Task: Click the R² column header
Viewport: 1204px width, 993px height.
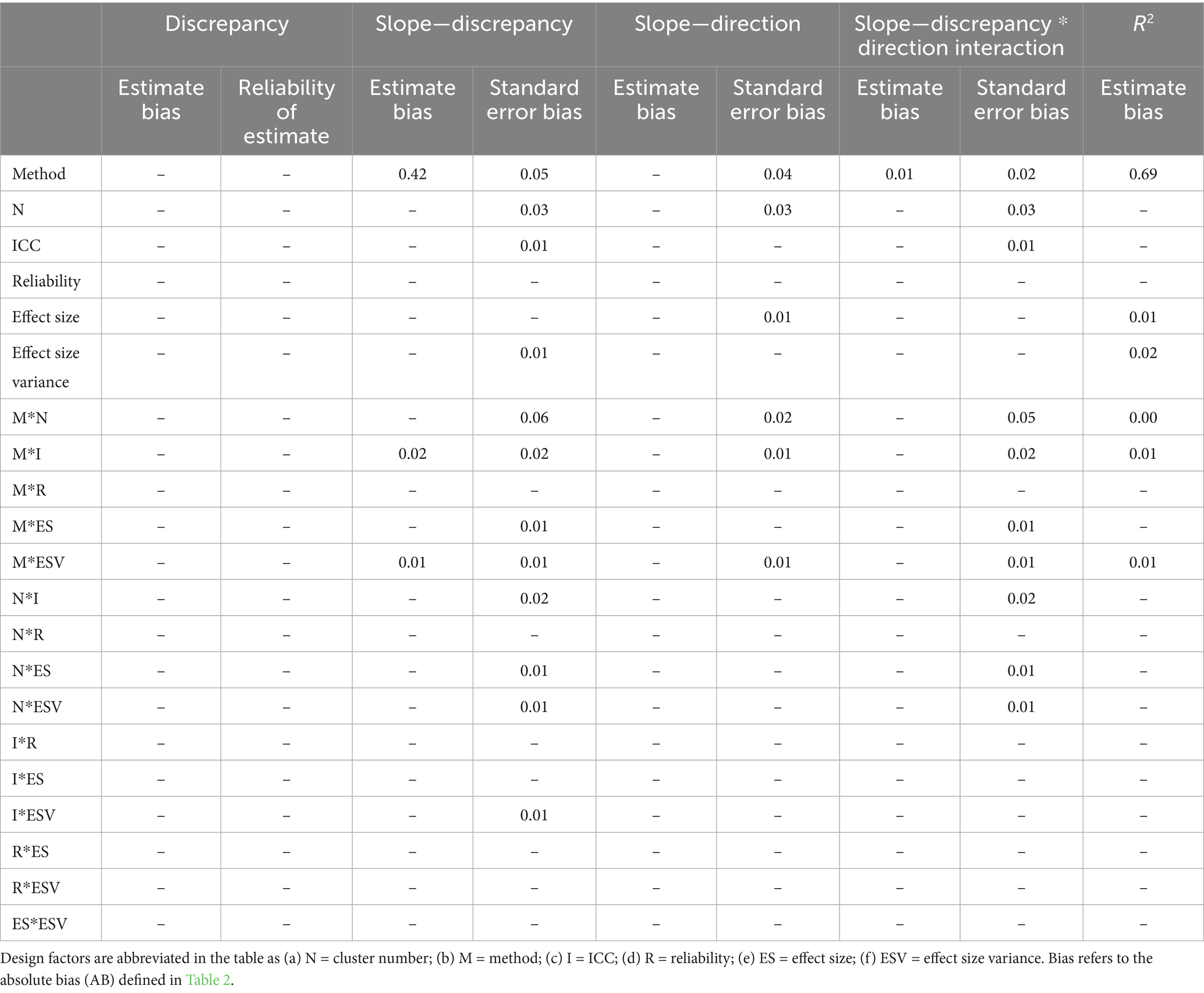Action: click(1143, 24)
